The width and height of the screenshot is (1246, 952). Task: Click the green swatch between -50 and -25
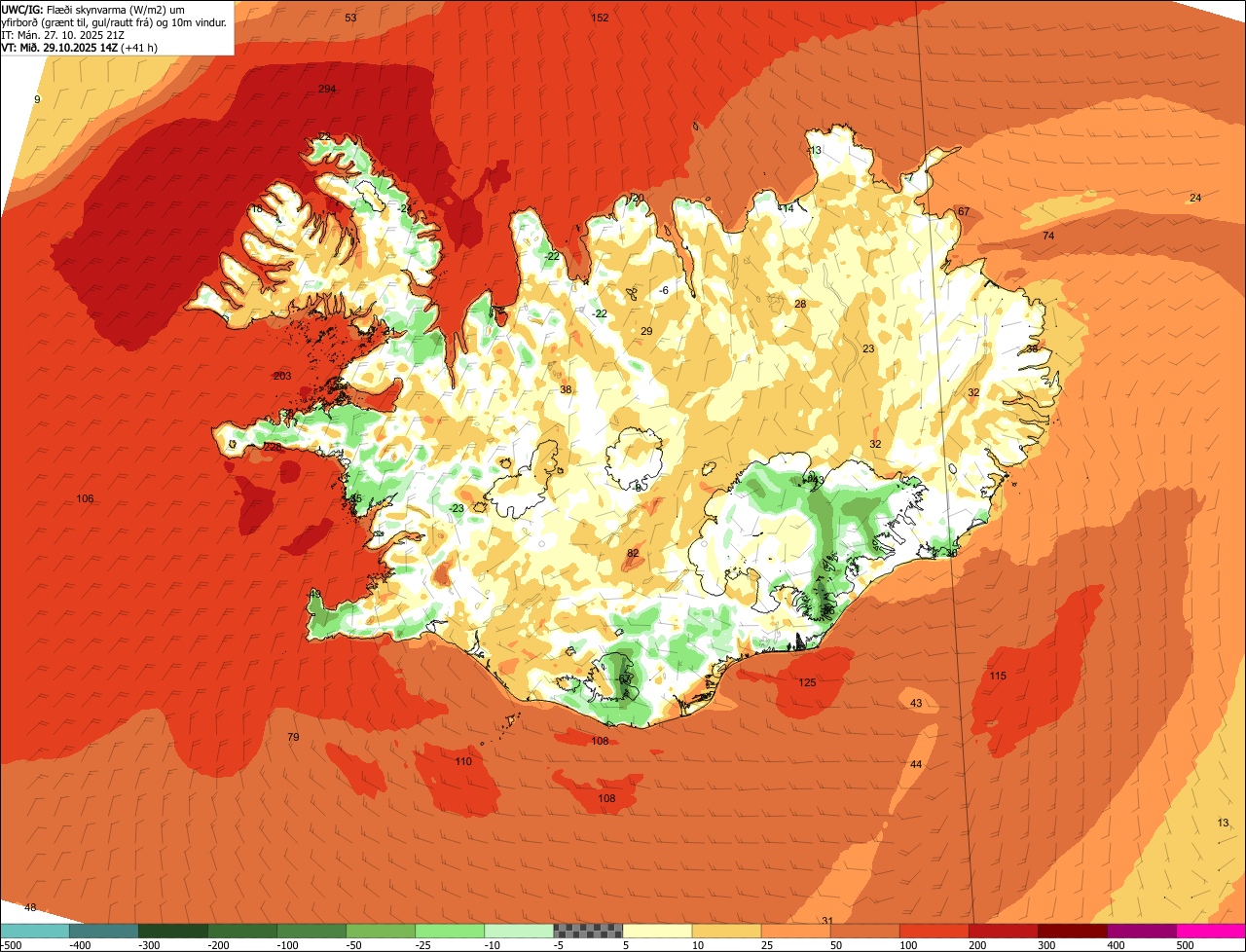pos(381,931)
